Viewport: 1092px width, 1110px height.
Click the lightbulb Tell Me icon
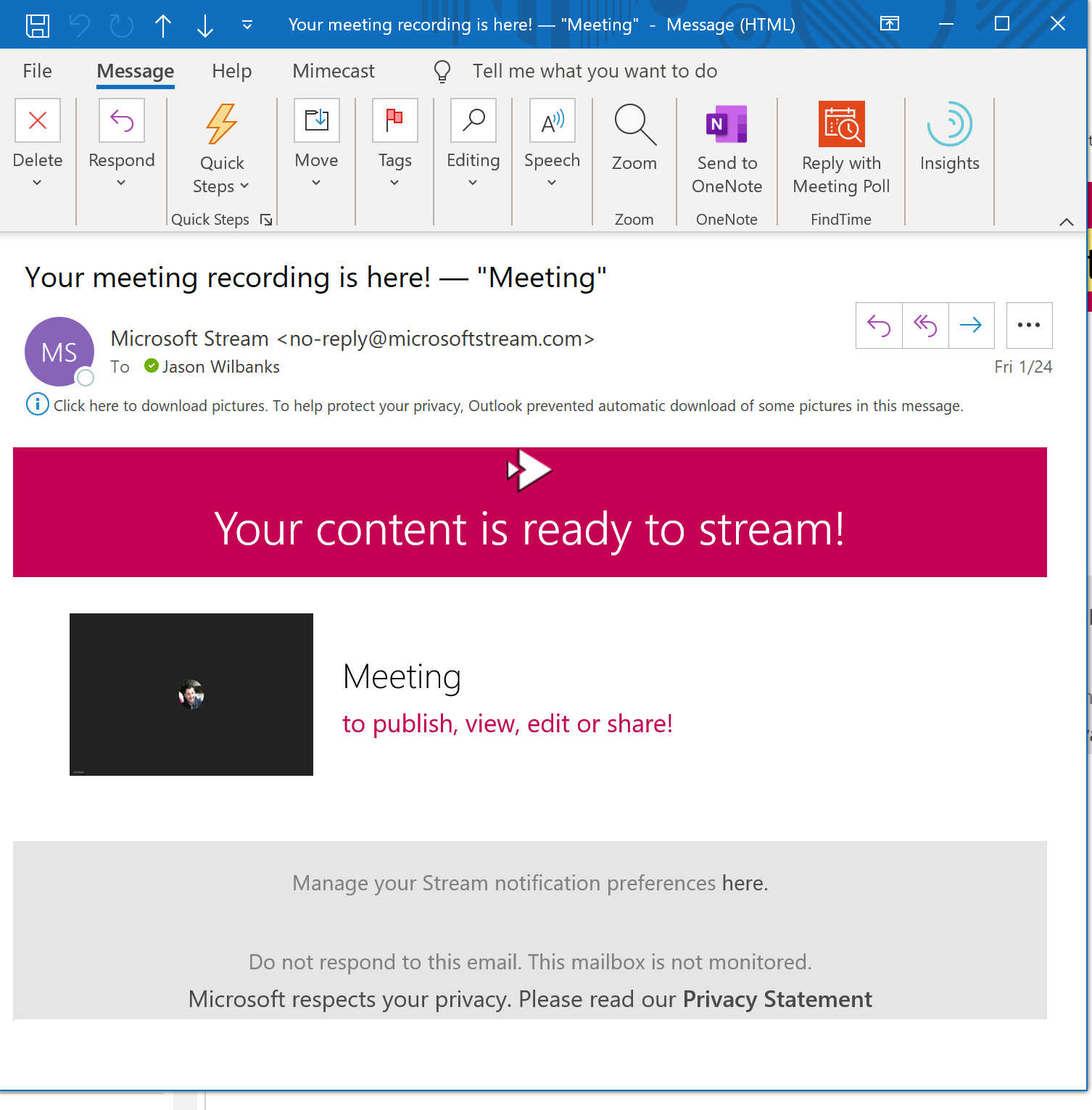tap(442, 71)
